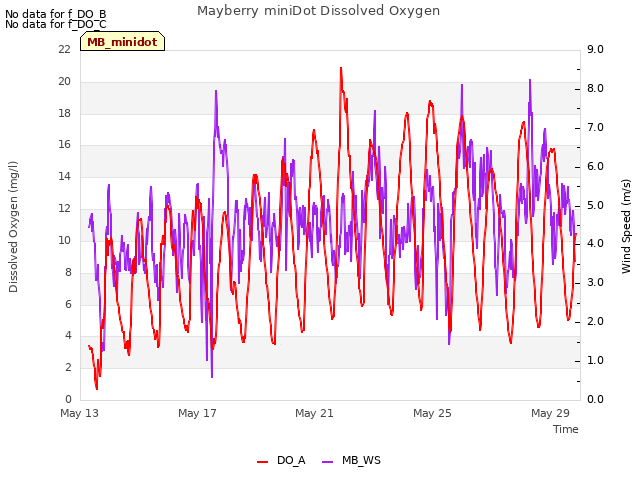Click the chart title Mayberry miniDot Dissolved Oxygen
Screen dimensions: 640x480
318,11
